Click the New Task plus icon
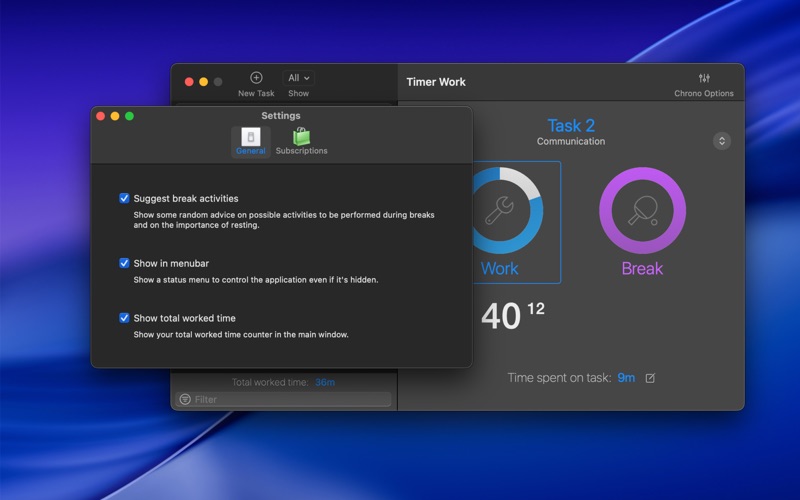Image resolution: width=800 pixels, height=500 pixels. point(256,78)
